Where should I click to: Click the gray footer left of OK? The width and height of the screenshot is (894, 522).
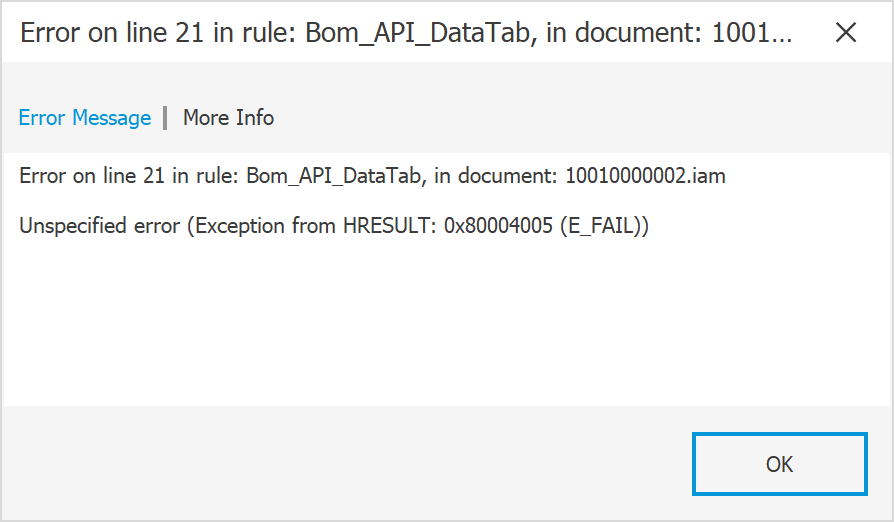(x=340, y=464)
